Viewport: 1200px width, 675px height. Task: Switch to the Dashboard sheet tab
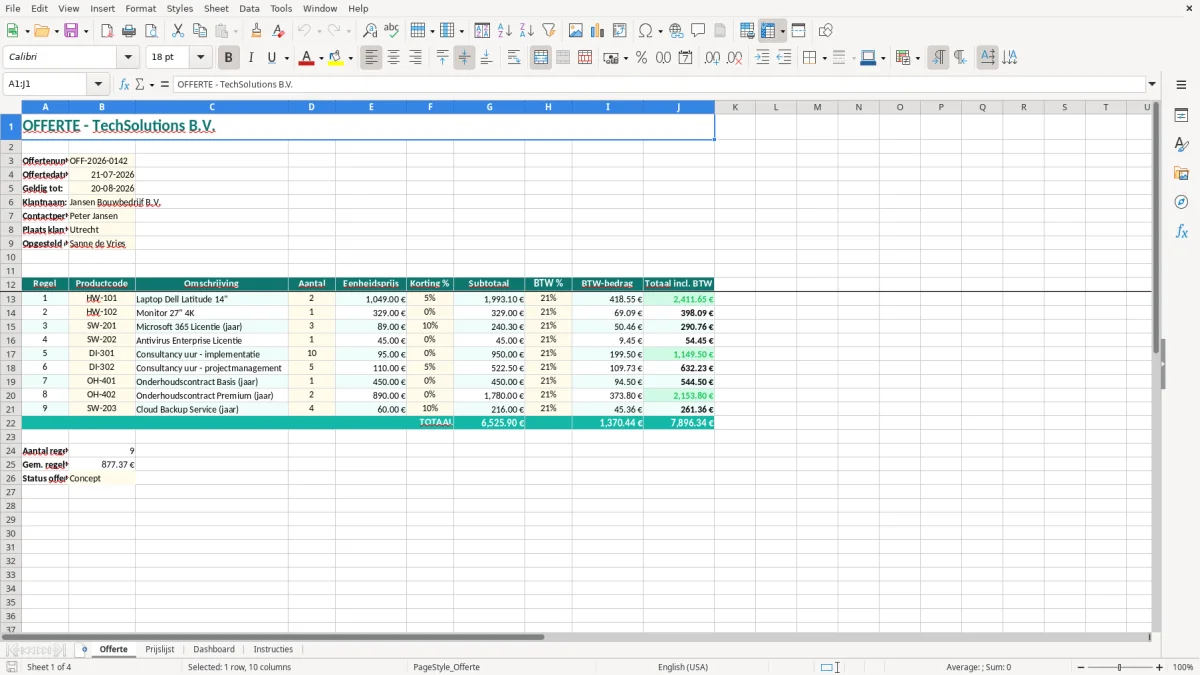coord(214,649)
